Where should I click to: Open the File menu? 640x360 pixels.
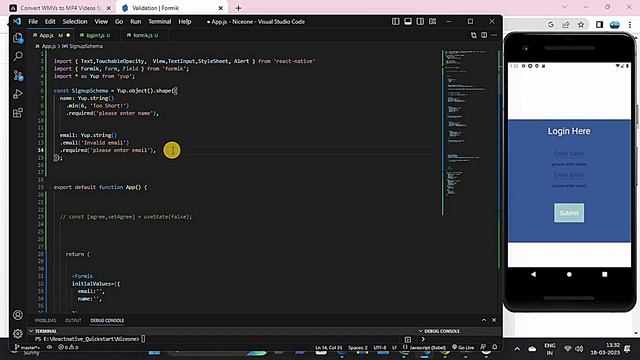33,22
